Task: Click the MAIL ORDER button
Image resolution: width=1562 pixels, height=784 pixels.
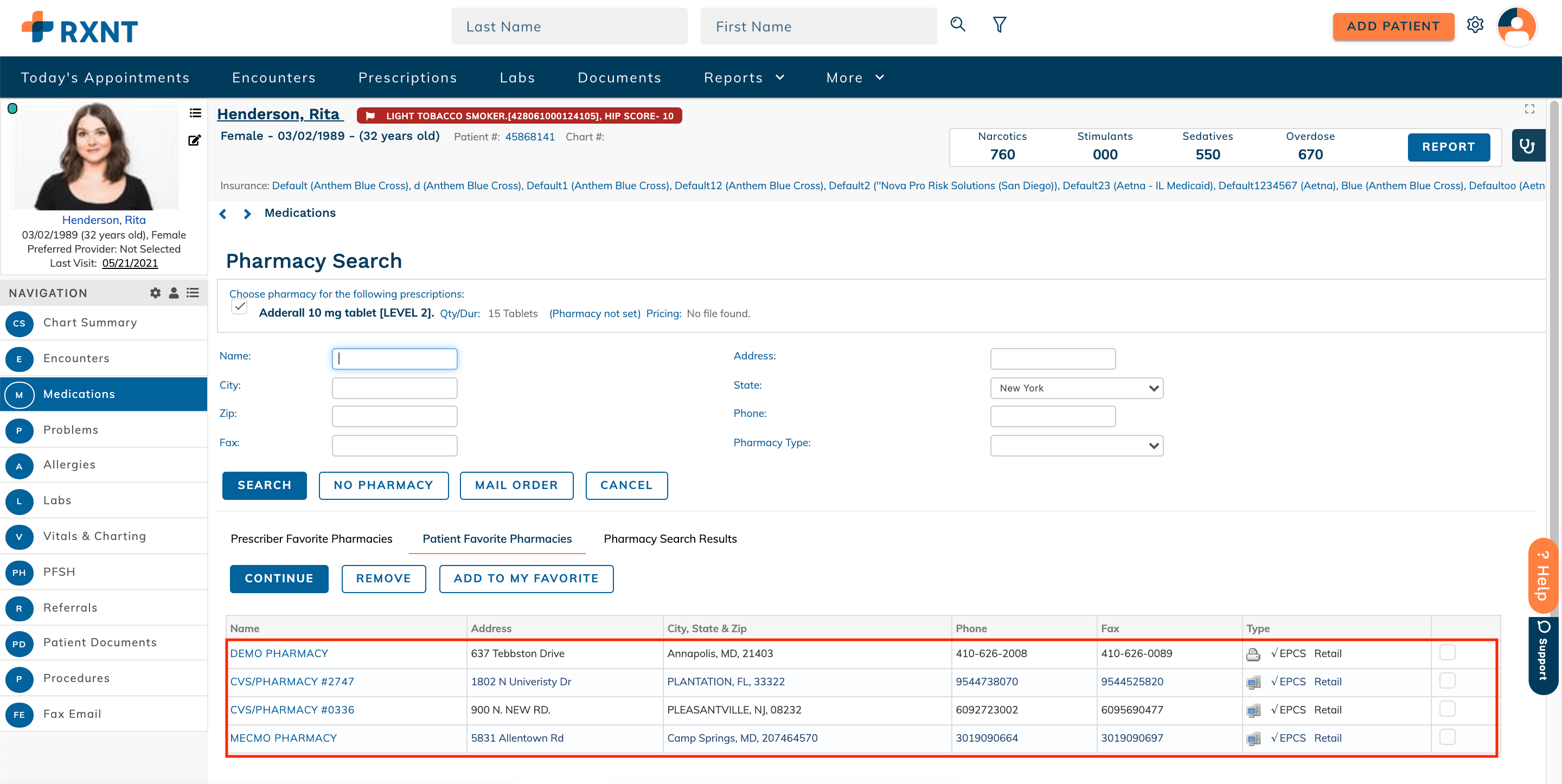Action: (x=516, y=485)
